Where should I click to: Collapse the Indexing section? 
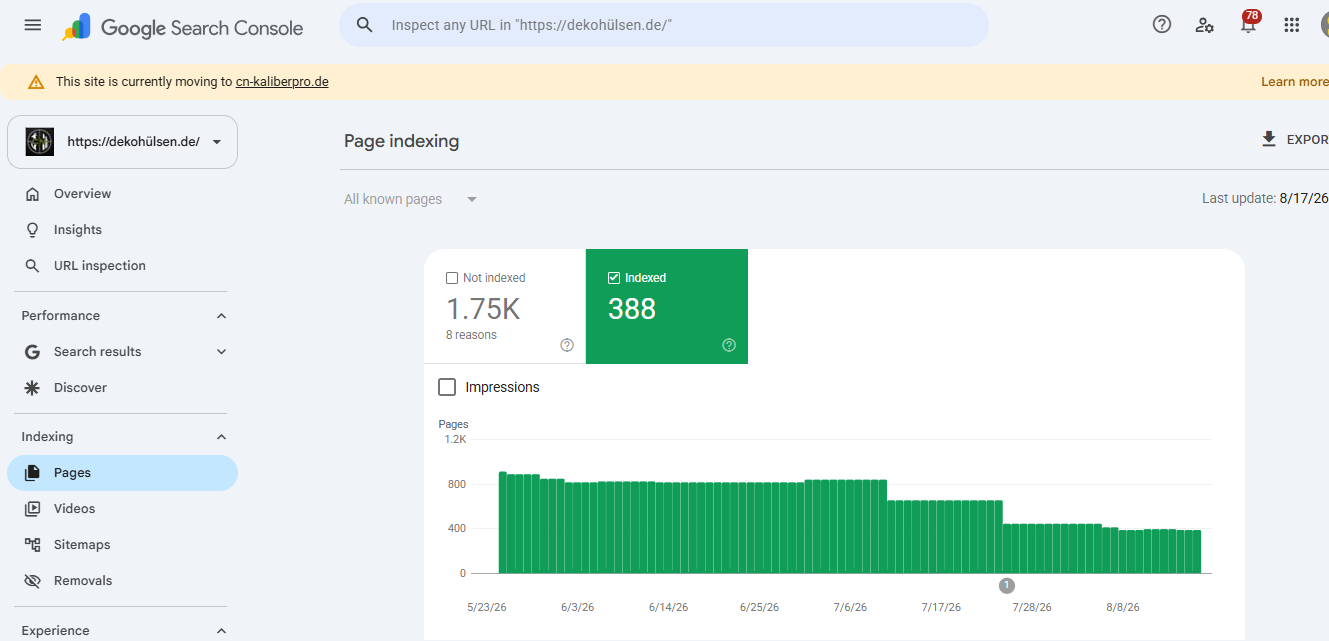[222, 437]
